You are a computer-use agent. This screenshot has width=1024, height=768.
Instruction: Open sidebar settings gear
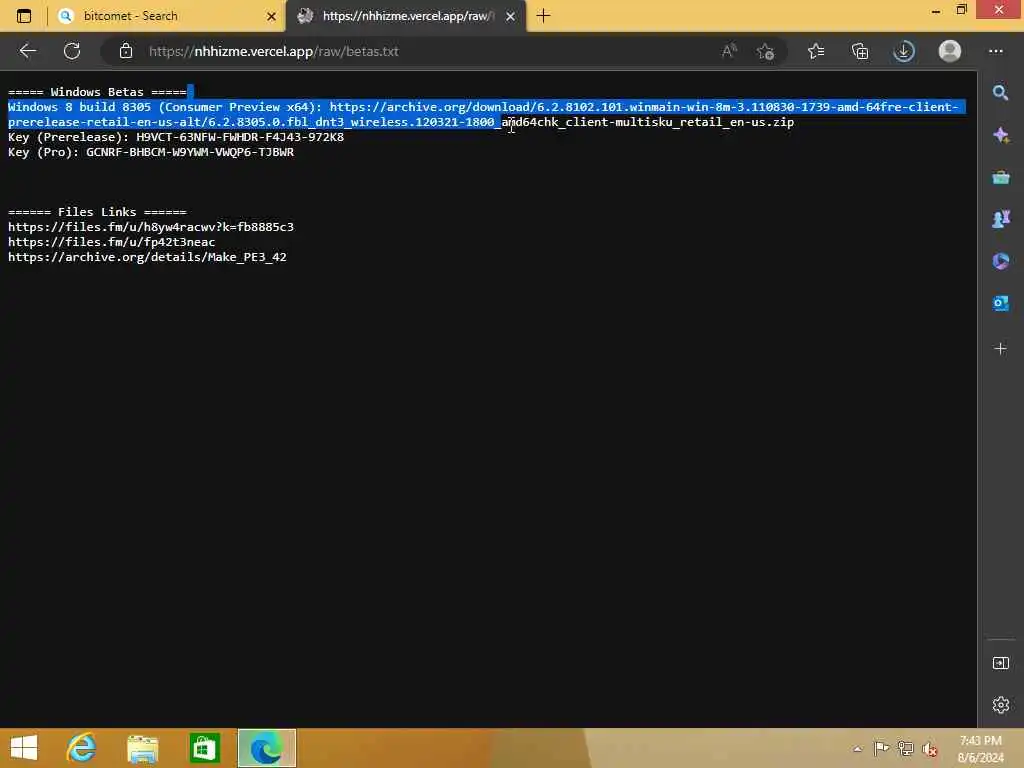coord(1000,705)
